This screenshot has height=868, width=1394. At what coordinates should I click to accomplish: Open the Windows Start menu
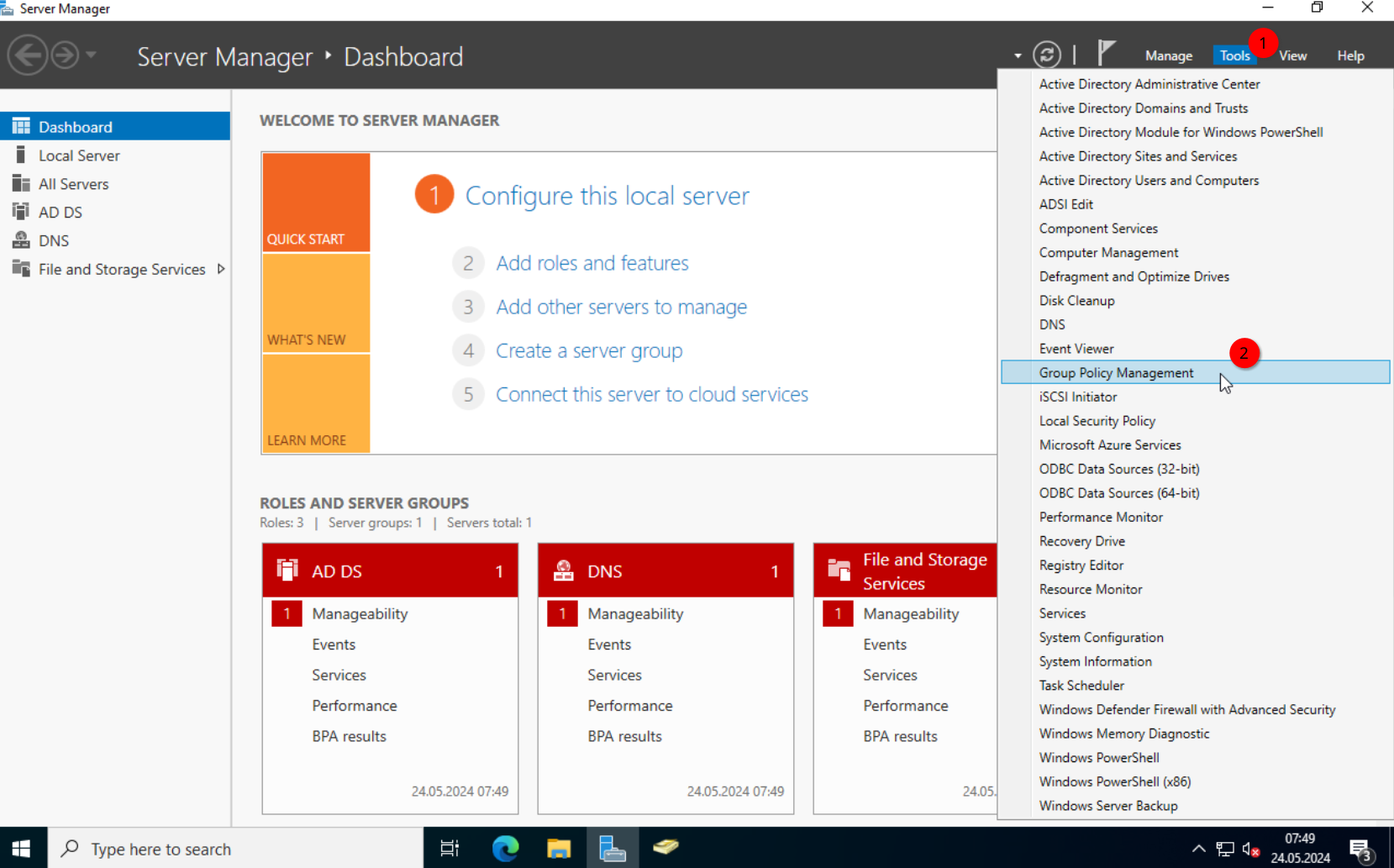(x=23, y=848)
